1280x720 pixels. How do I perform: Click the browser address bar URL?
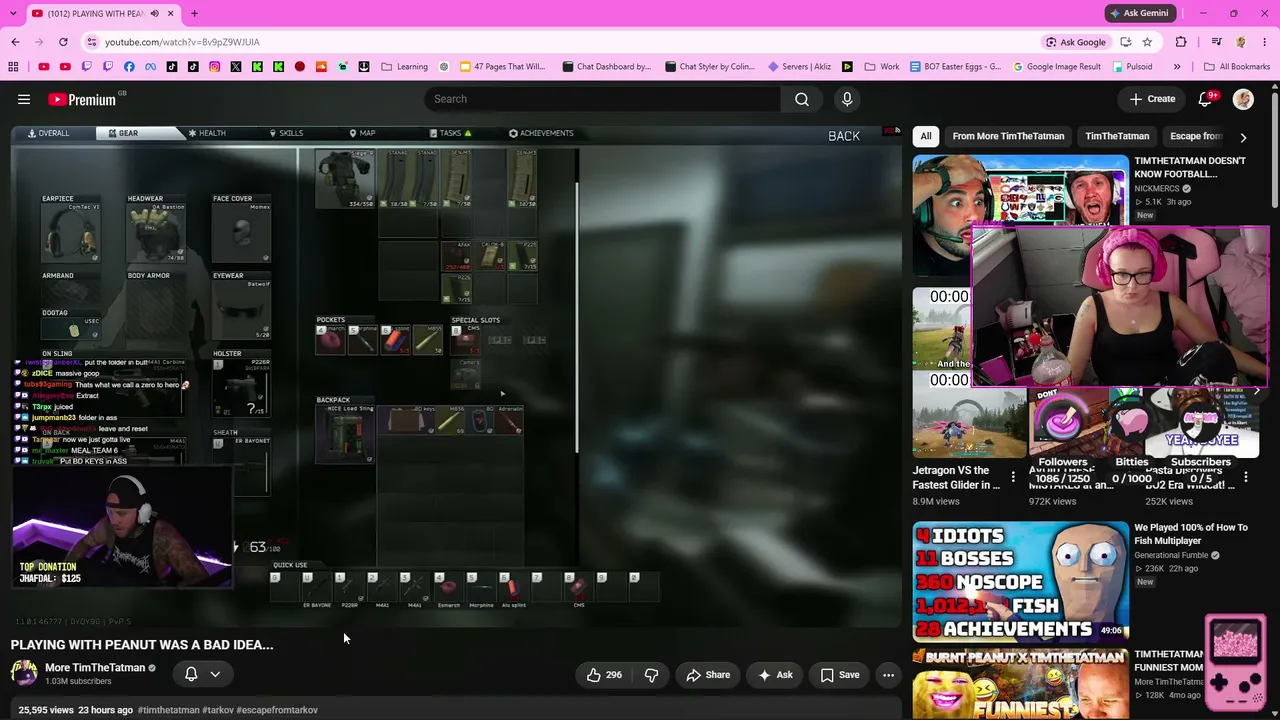[x=182, y=42]
